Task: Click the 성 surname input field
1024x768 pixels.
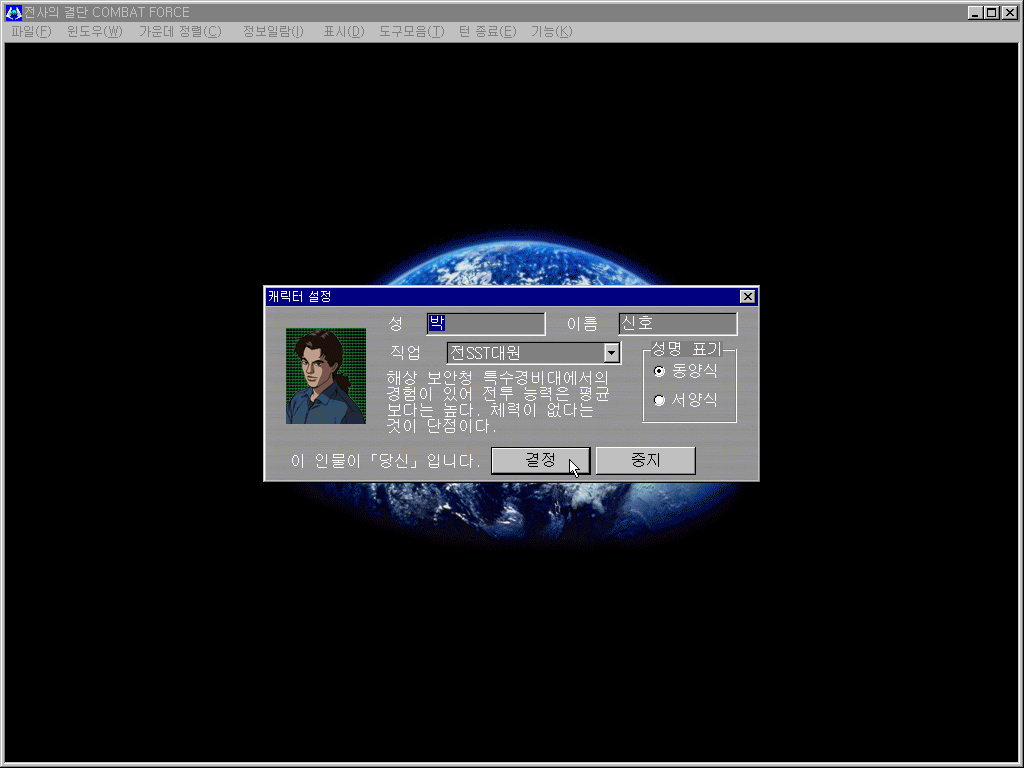Action: pos(486,323)
